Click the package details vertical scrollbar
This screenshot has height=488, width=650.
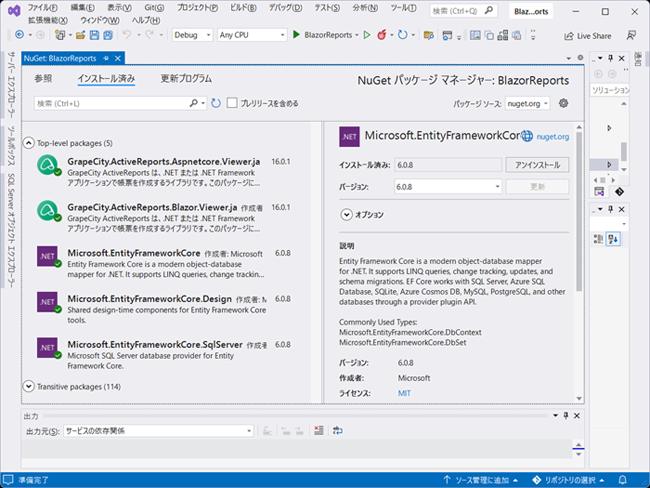click(x=579, y=211)
